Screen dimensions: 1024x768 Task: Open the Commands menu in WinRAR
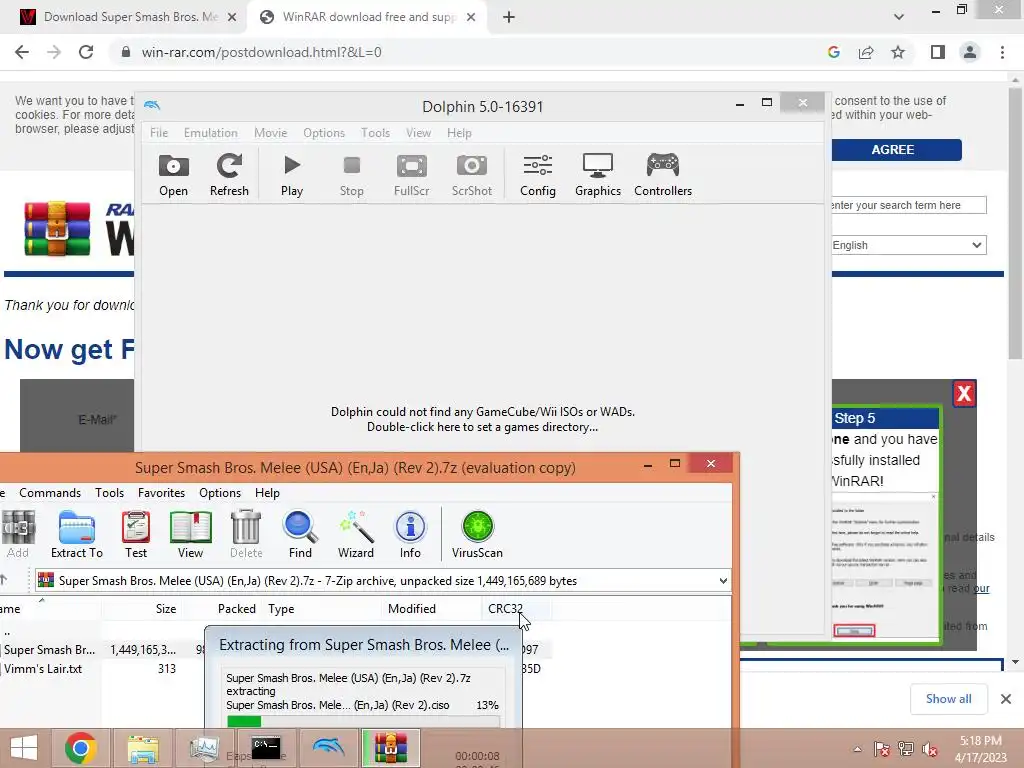(x=50, y=493)
